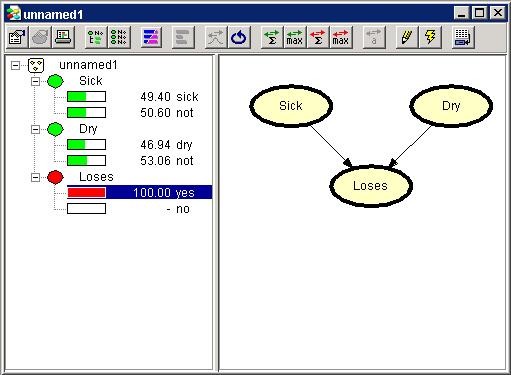Screen dimensions: 511x375
Task: Click the blue and magenta bars icon
Action: 151,37
